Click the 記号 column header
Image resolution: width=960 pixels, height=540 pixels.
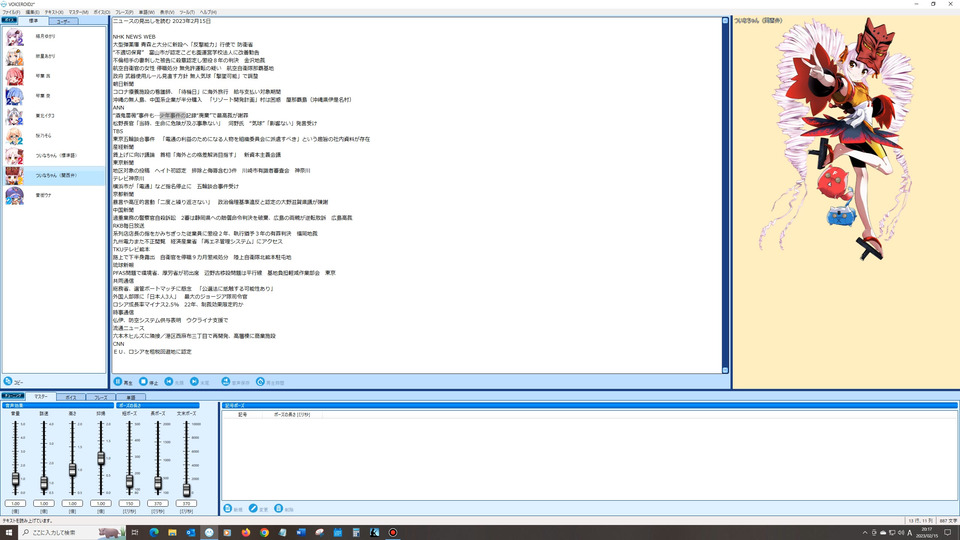pyautogui.click(x=242, y=414)
